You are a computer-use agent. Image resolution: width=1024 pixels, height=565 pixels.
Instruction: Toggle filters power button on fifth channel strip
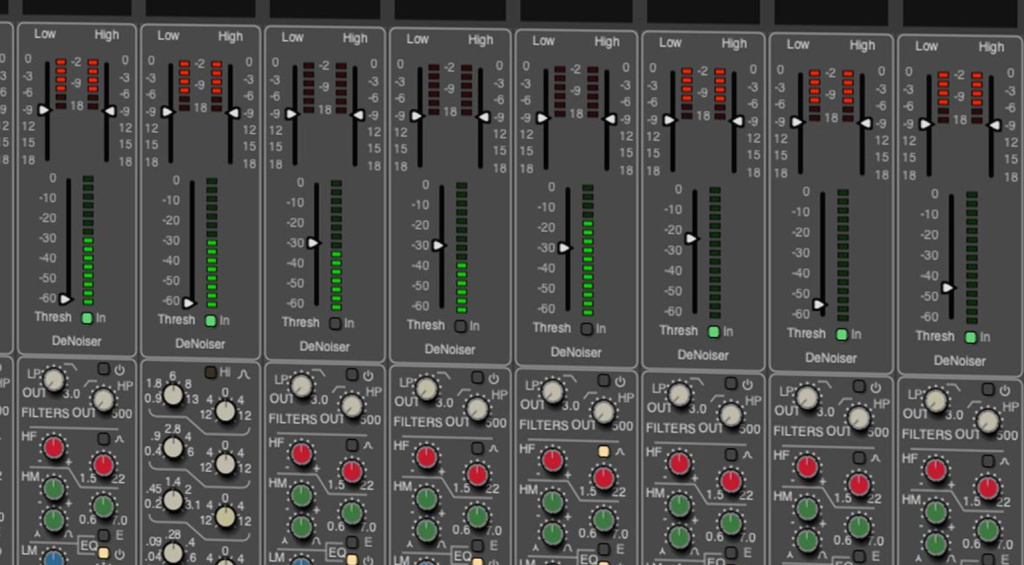tap(604, 380)
